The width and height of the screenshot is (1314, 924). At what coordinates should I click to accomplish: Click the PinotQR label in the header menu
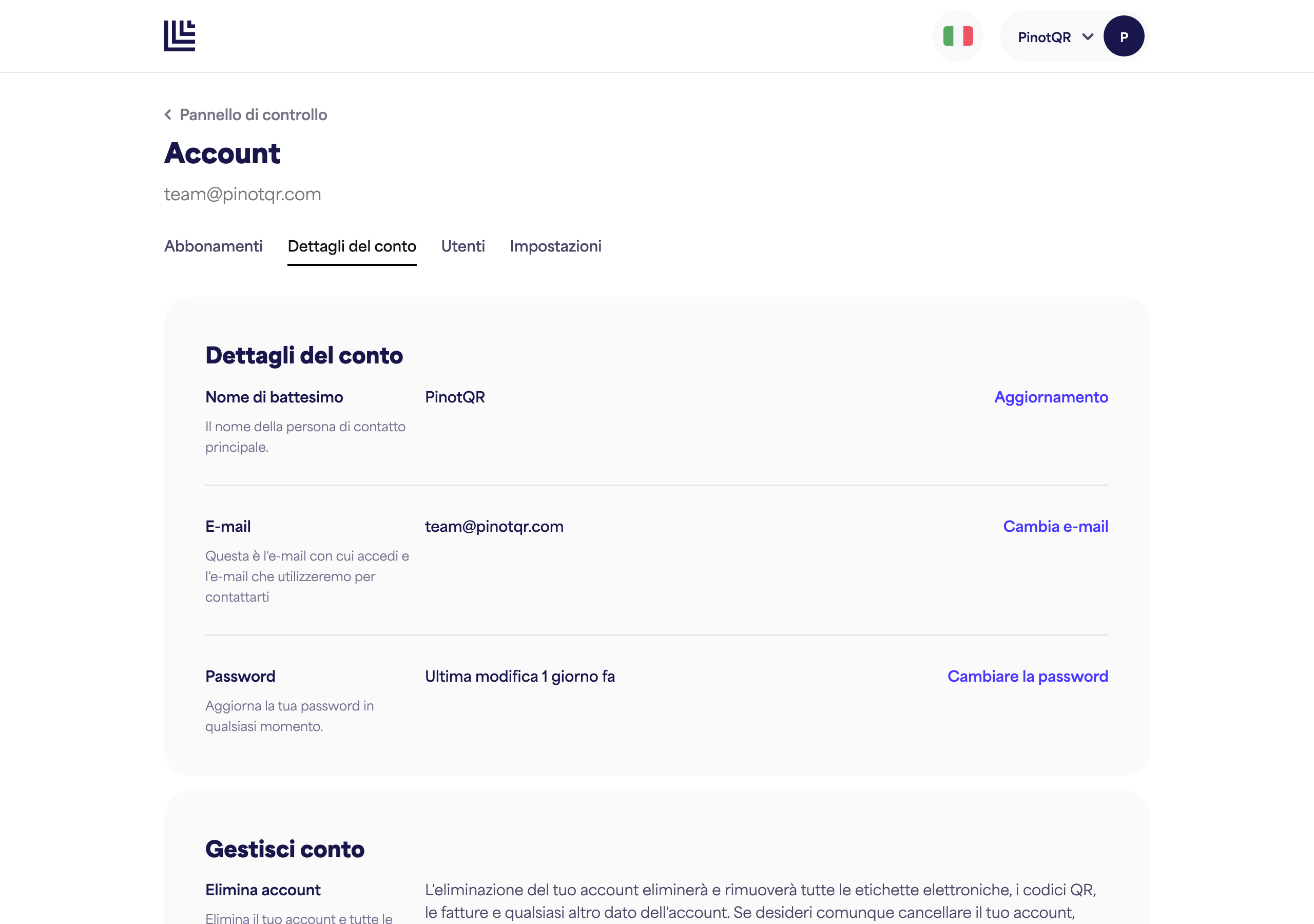(x=1044, y=37)
